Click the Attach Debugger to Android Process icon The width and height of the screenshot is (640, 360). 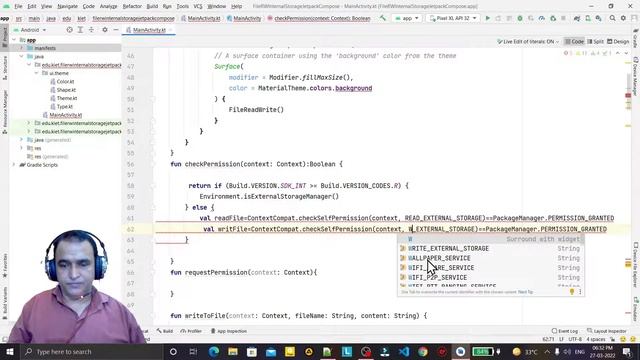click(x=553, y=18)
